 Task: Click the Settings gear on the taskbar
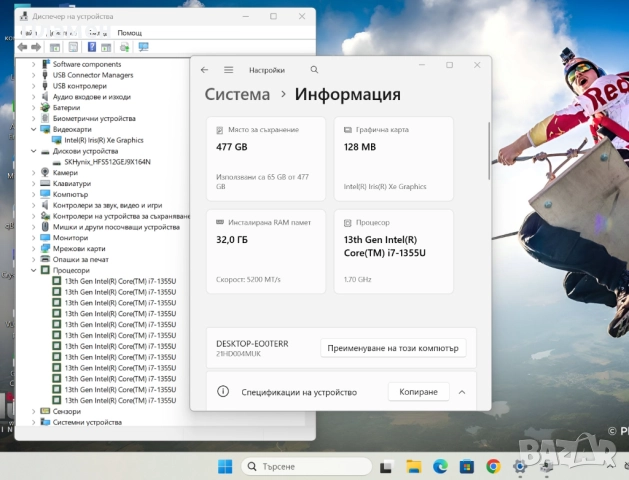[519, 467]
